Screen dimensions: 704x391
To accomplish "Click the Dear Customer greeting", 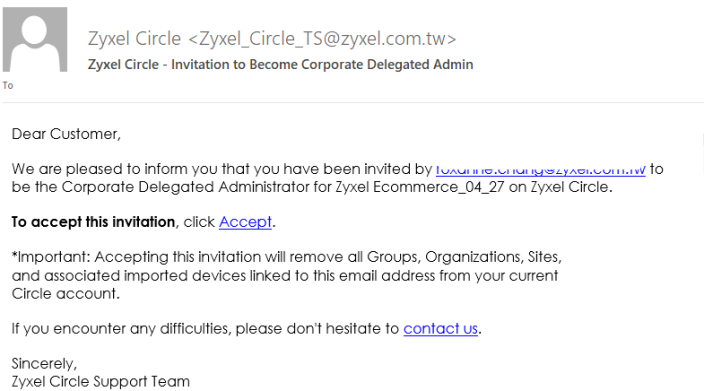I will click(66, 134).
